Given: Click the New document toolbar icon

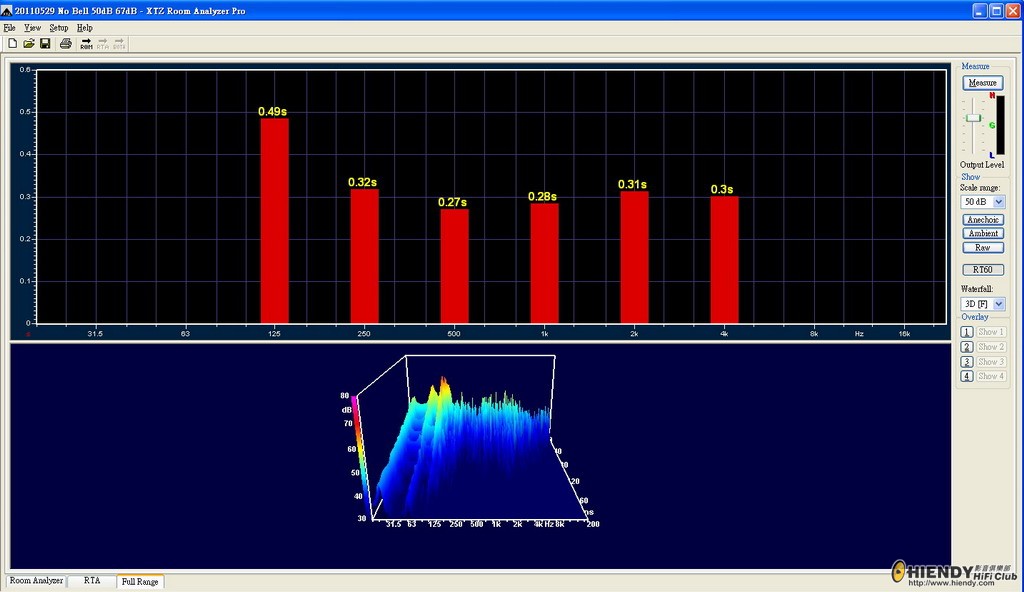Looking at the screenshot, I should [12, 44].
